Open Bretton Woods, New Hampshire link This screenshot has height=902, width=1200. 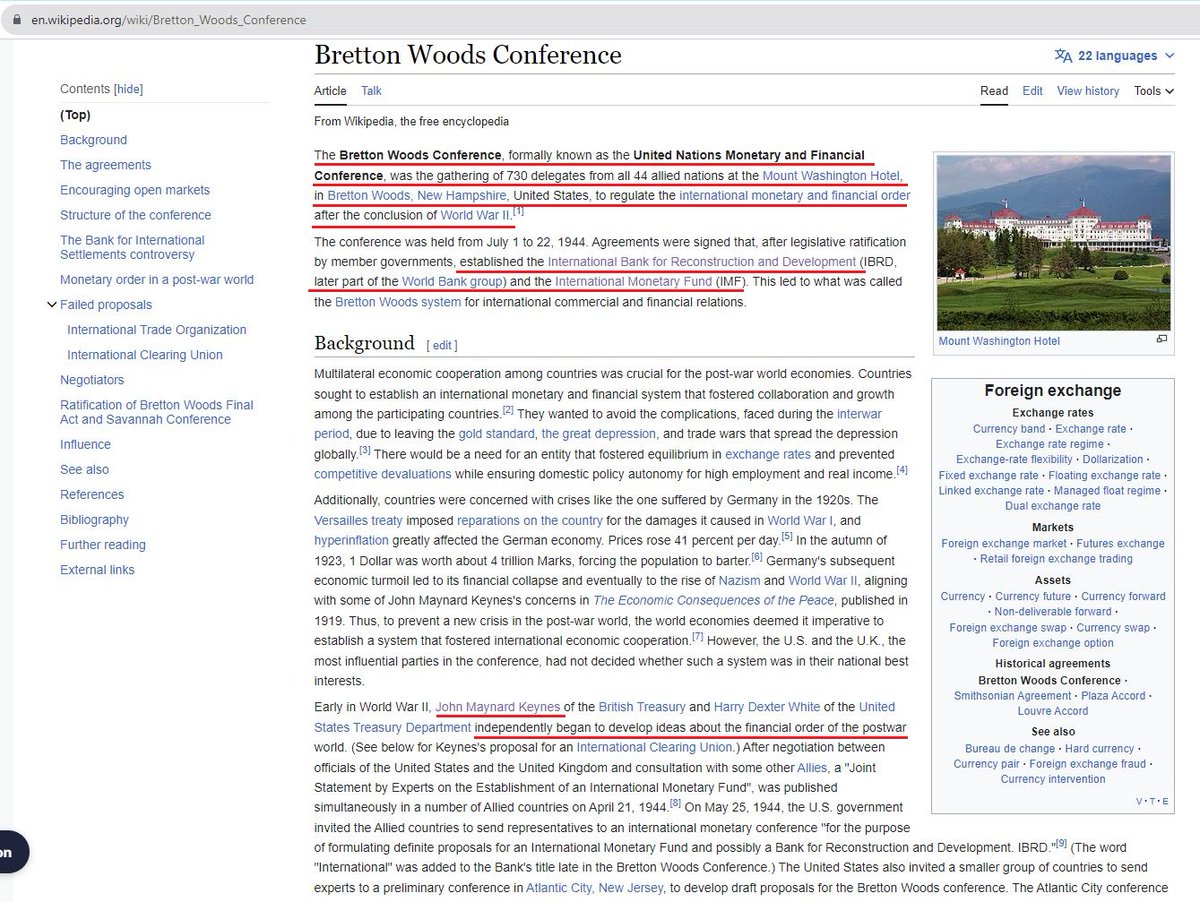coord(417,195)
